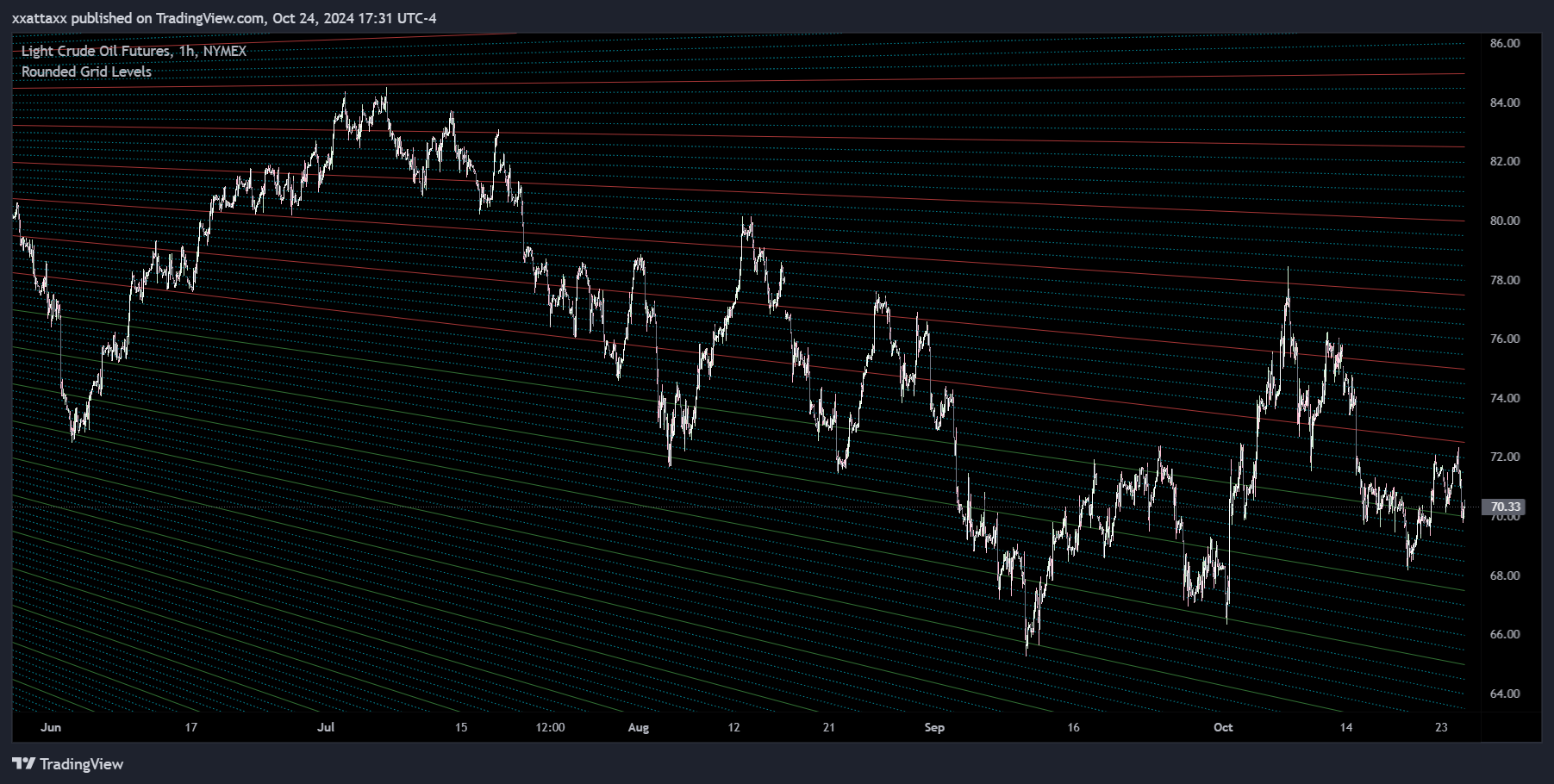Click the 23 date label on time axis
The height and width of the screenshot is (784, 1554).
pos(1441,727)
